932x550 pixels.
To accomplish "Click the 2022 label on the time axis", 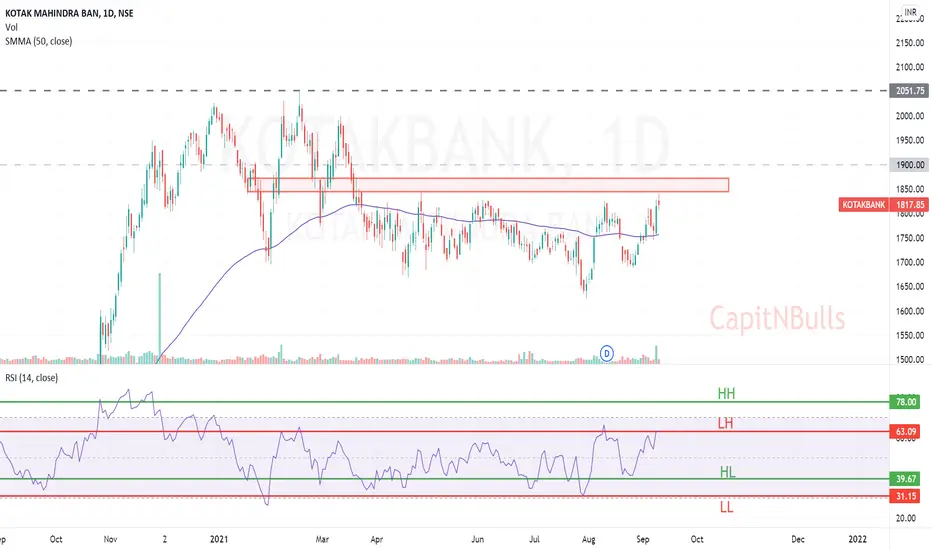I will coord(857,539).
